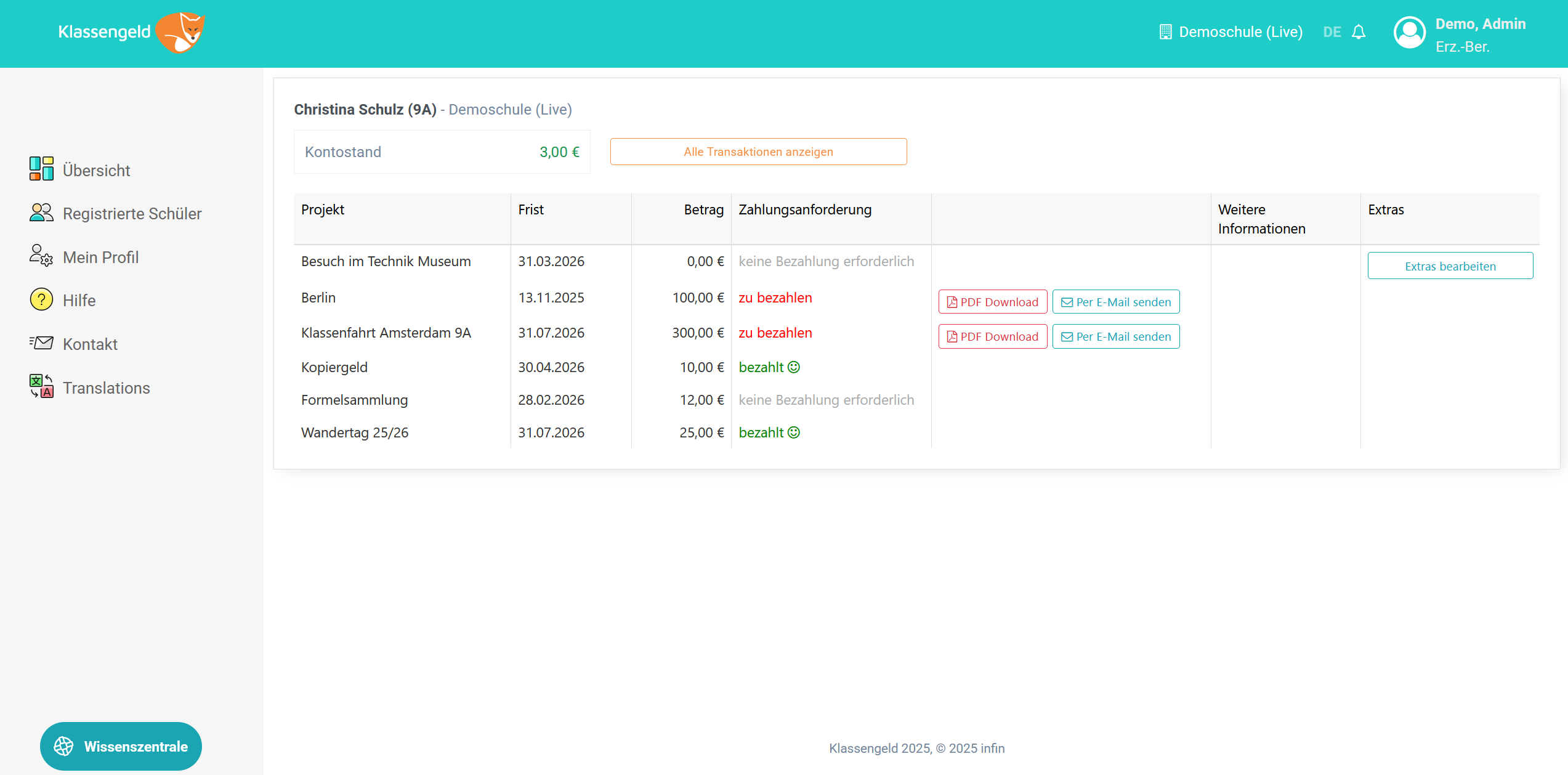Click the Klassengeld fox logo

tap(180, 32)
